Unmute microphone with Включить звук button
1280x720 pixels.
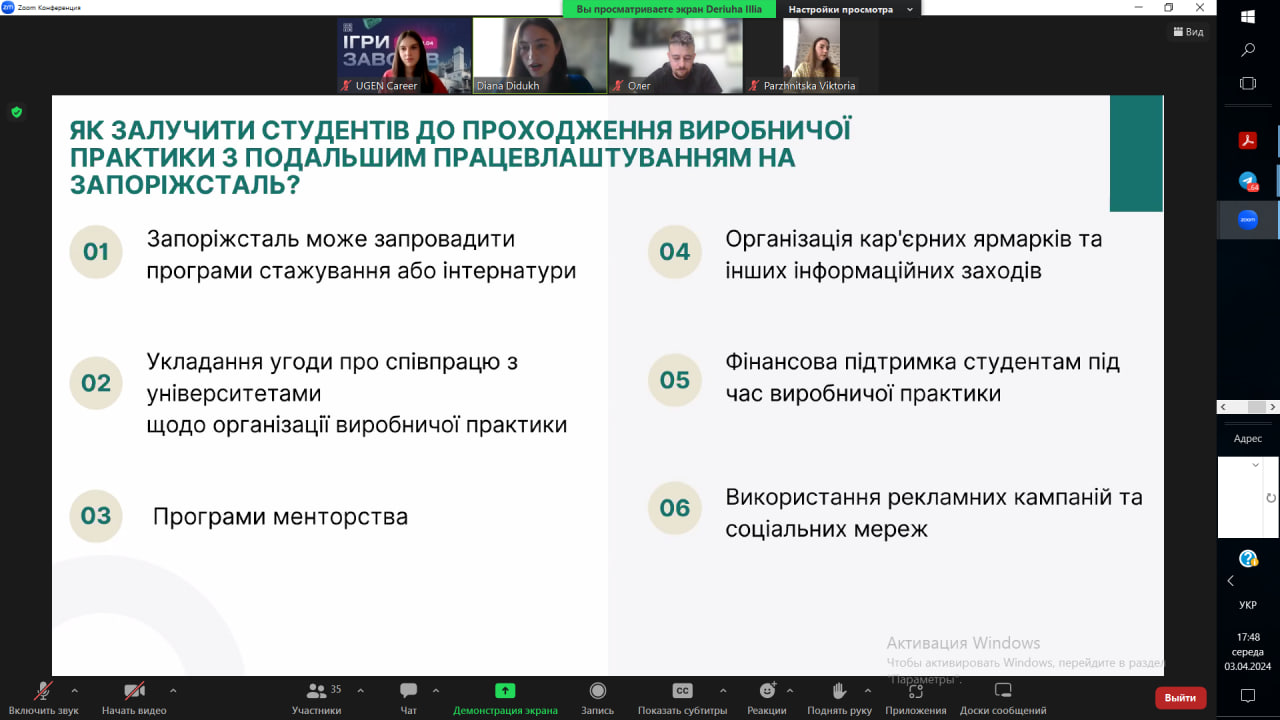pos(43,692)
